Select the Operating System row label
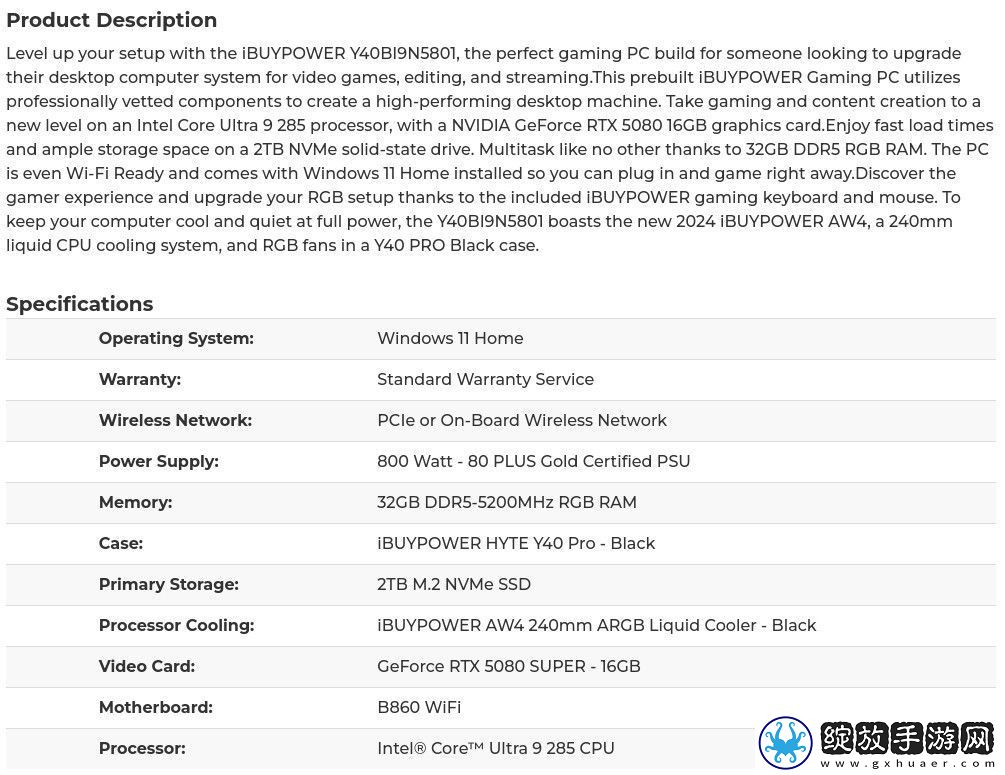Viewport: 1005px width, 775px height. click(176, 338)
